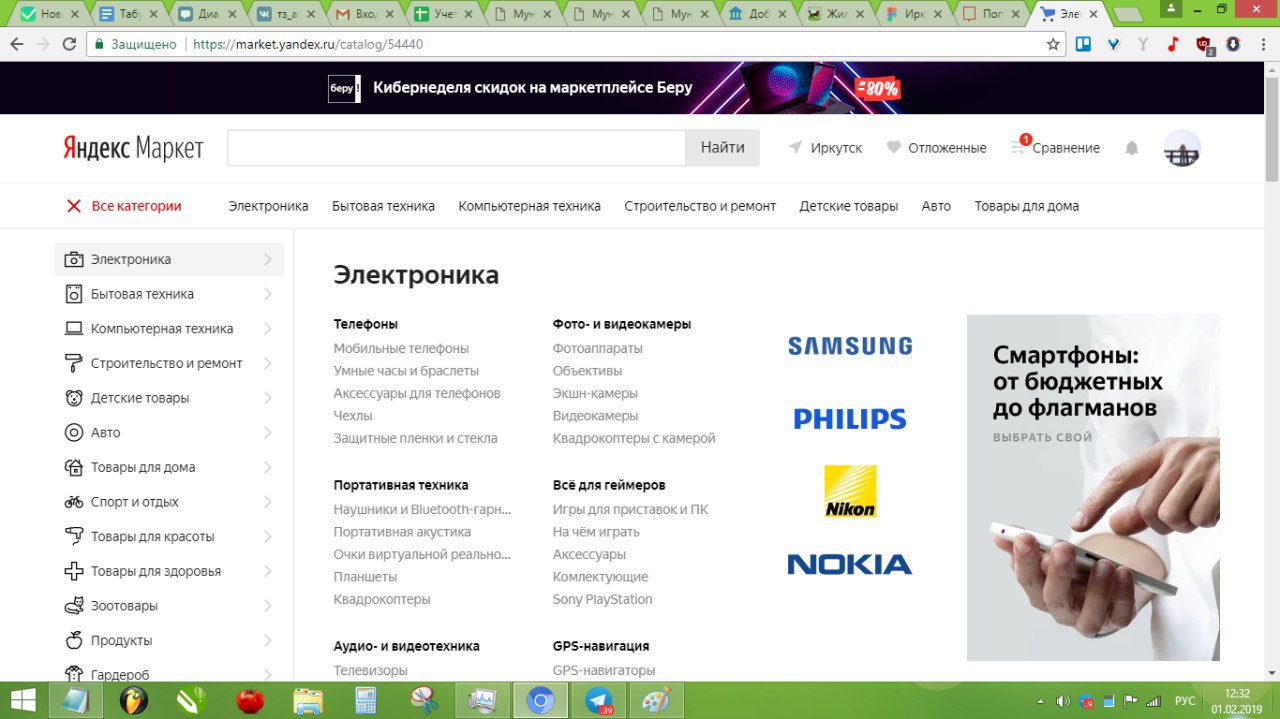Click cat icon for Зоотовары
Image resolution: width=1280 pixels, height=719 pixels.
(74, 606)
